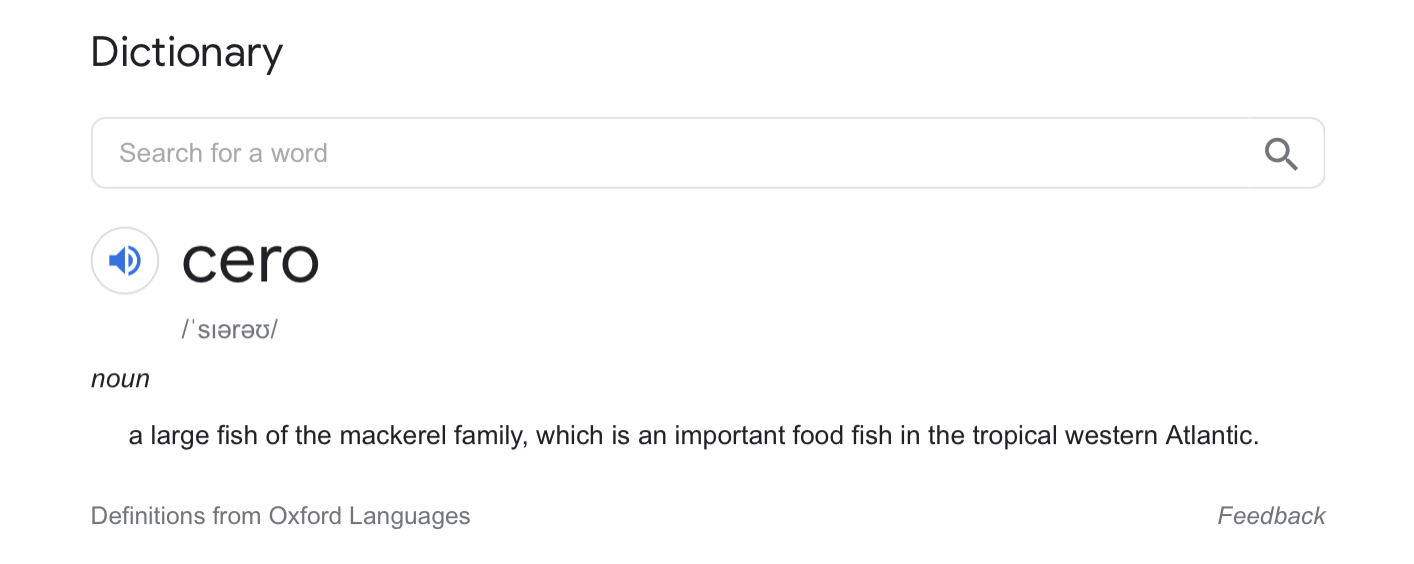Click 'Definitions from Oxford Languages' attribution
This screenshot has width=1414, height=564.
click(x=280, y=516)
